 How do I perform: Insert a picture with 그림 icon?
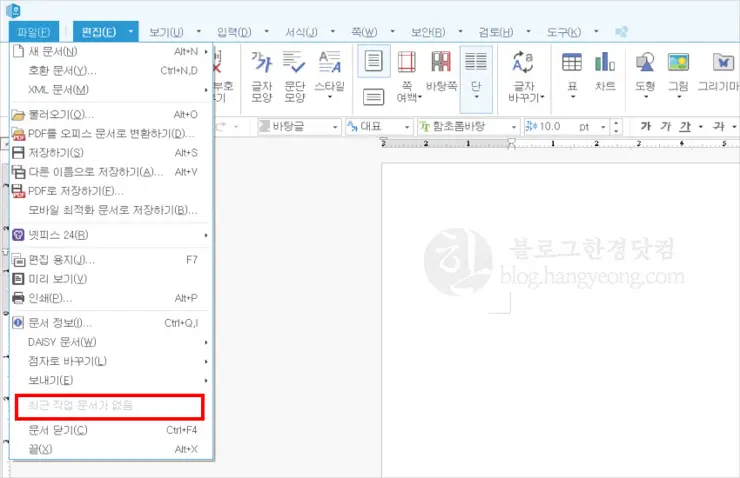coord(678,75)
